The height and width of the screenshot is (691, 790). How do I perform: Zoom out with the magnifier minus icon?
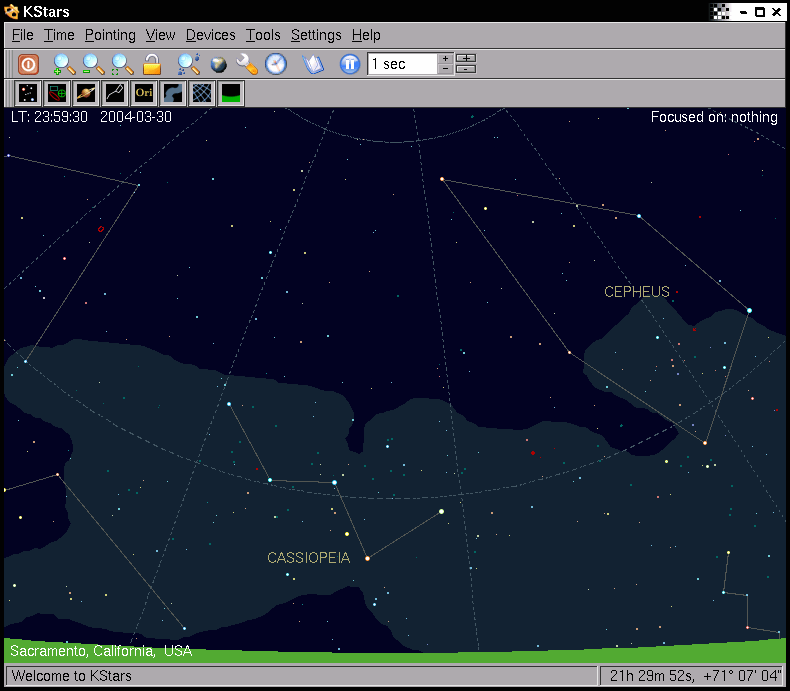pos(93,64)
